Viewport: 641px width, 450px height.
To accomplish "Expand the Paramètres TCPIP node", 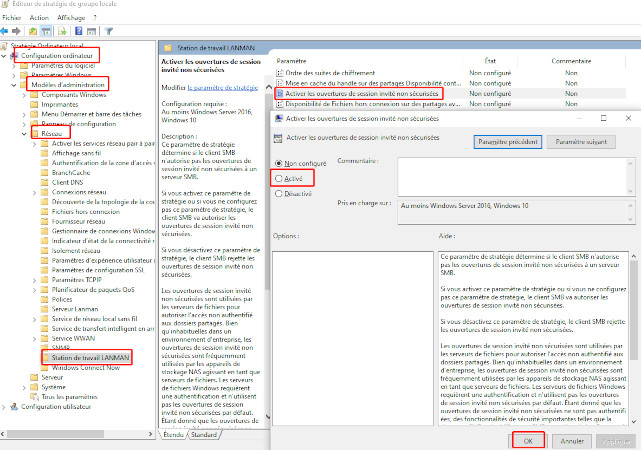I will click(x=34, y=280).
